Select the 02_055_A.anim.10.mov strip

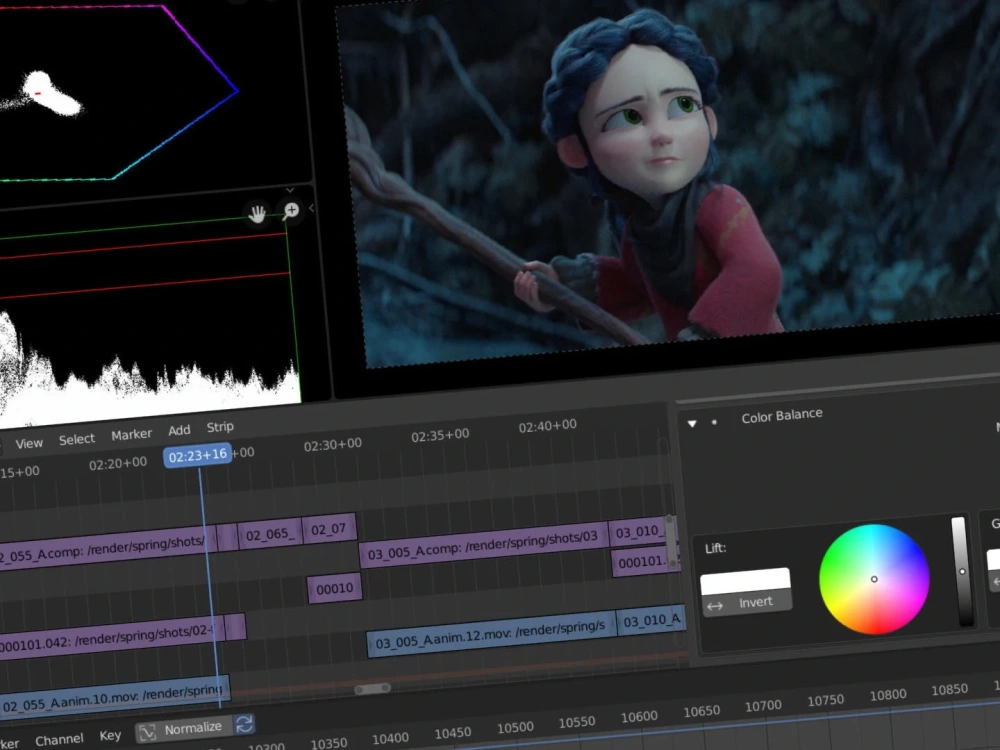pyautogui.click(x=114, y=699)
